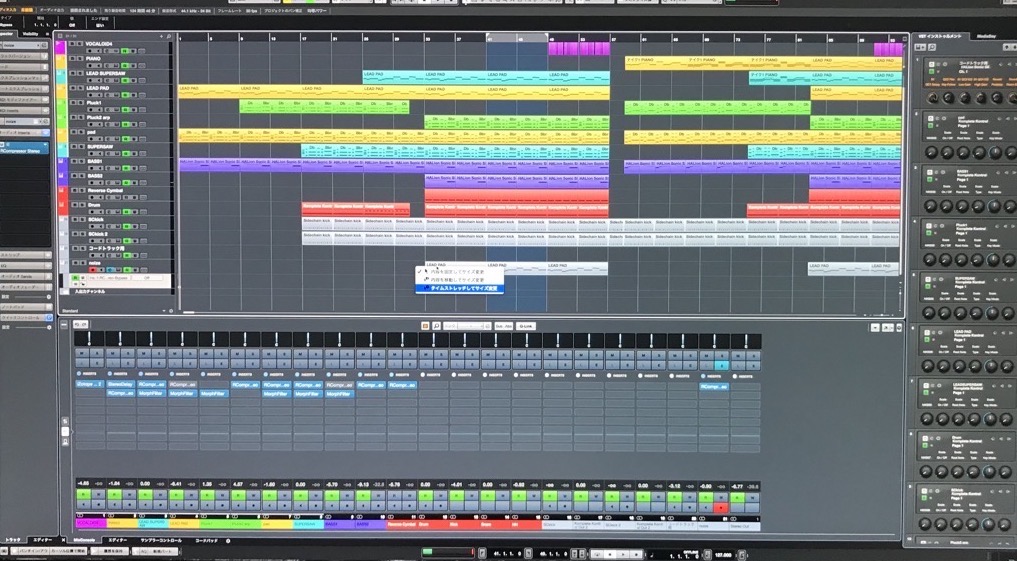Viewport: 1017px width, 561px height.
Task: Solo the PIANO track in track list
Action: point(80,58)
